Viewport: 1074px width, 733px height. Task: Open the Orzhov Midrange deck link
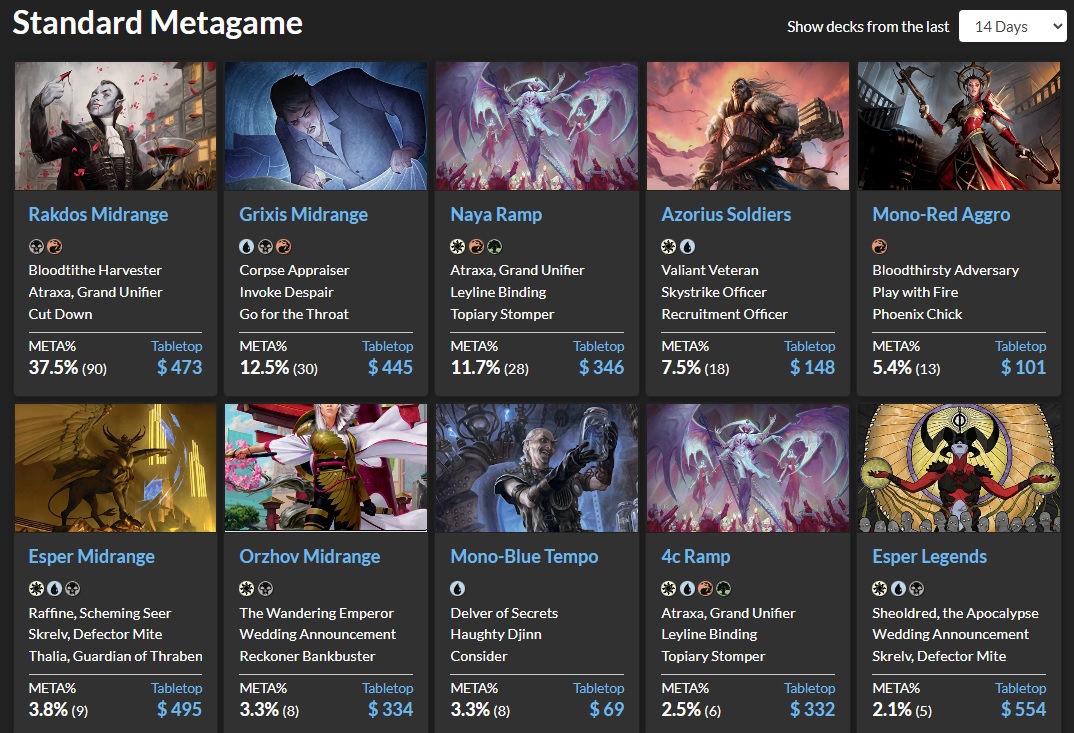tap(310, 556)
